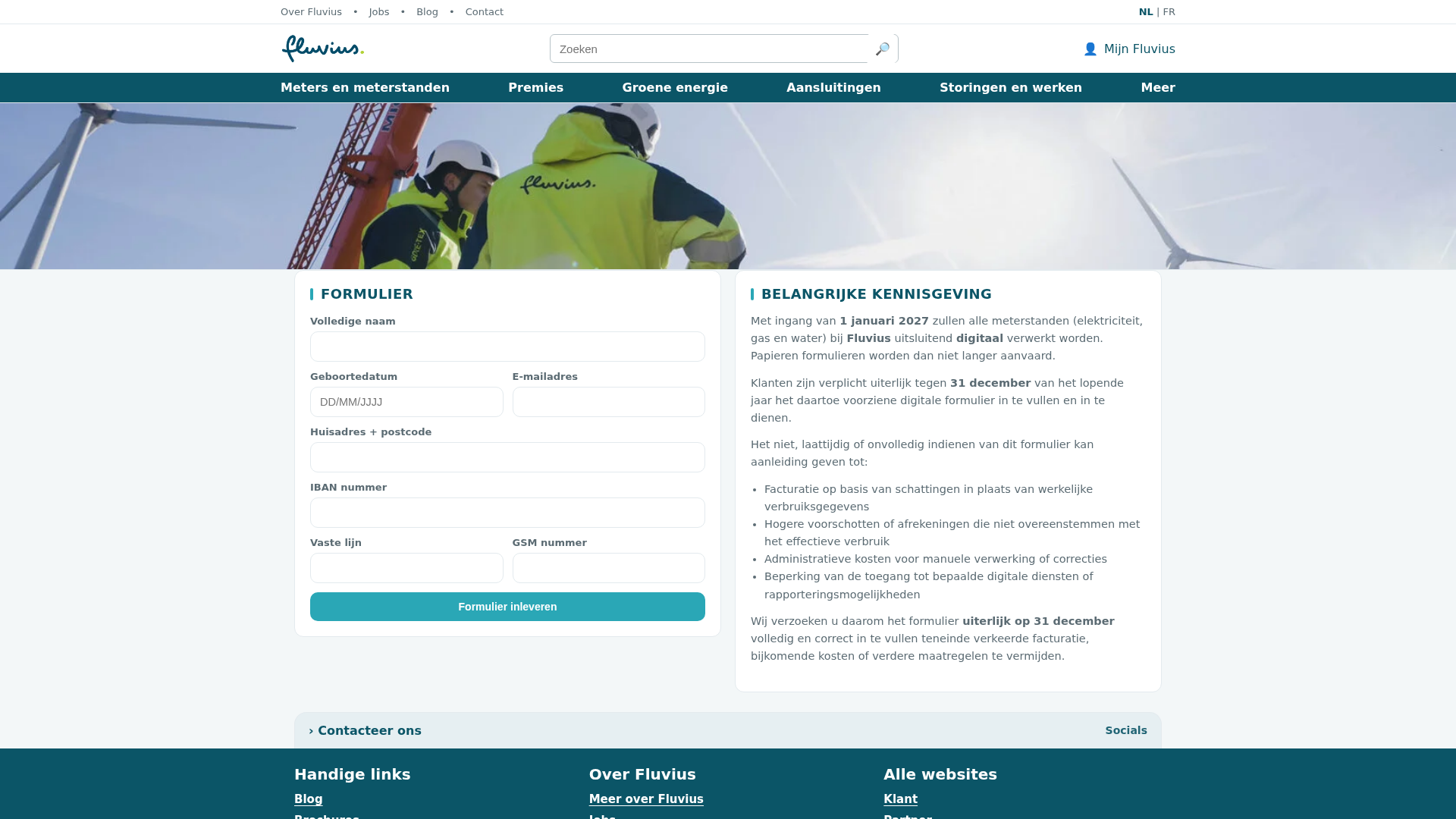
Task: Click the Huisadres + postcode field
Action: click(x=507, y=457)
